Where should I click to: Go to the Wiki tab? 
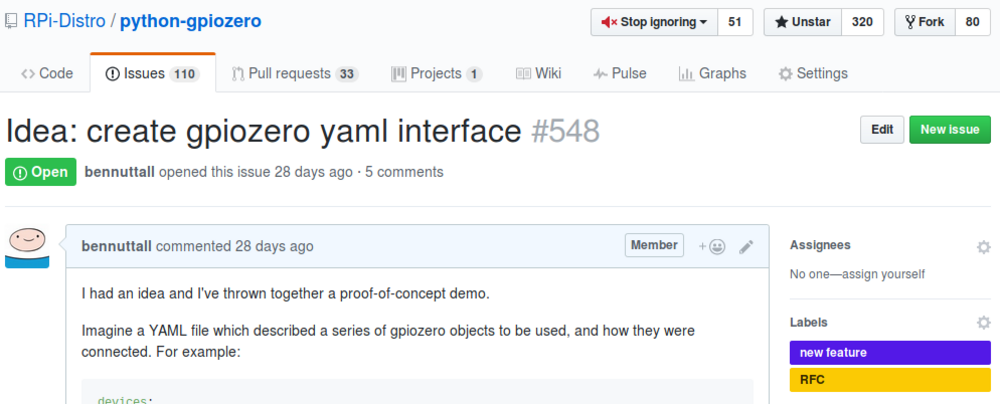[x=539, y=73]
